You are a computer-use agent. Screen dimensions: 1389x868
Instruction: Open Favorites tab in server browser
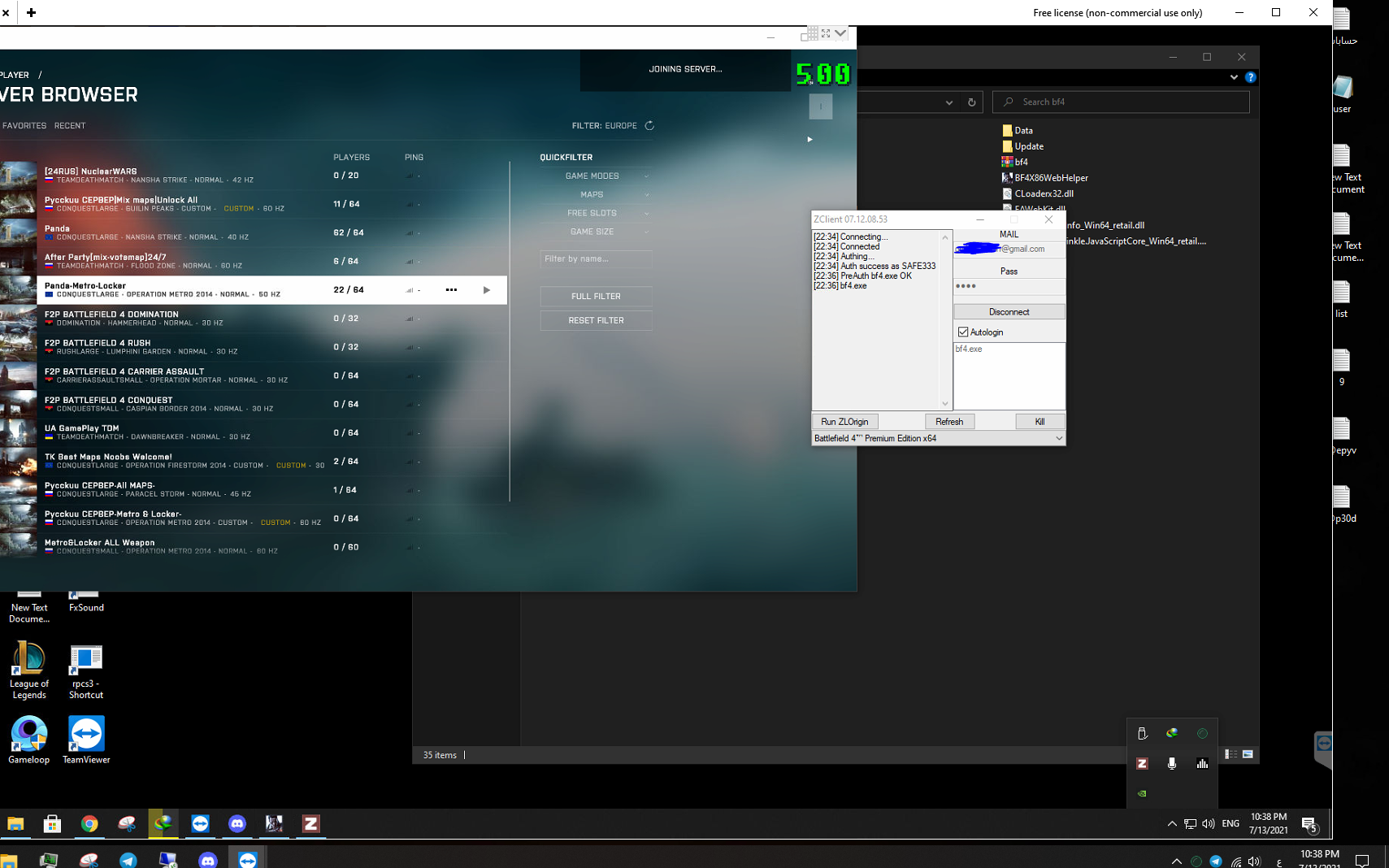24,125
